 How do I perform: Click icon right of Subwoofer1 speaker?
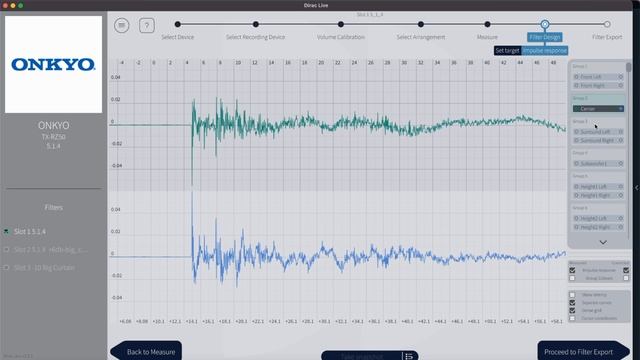[620, 163]
